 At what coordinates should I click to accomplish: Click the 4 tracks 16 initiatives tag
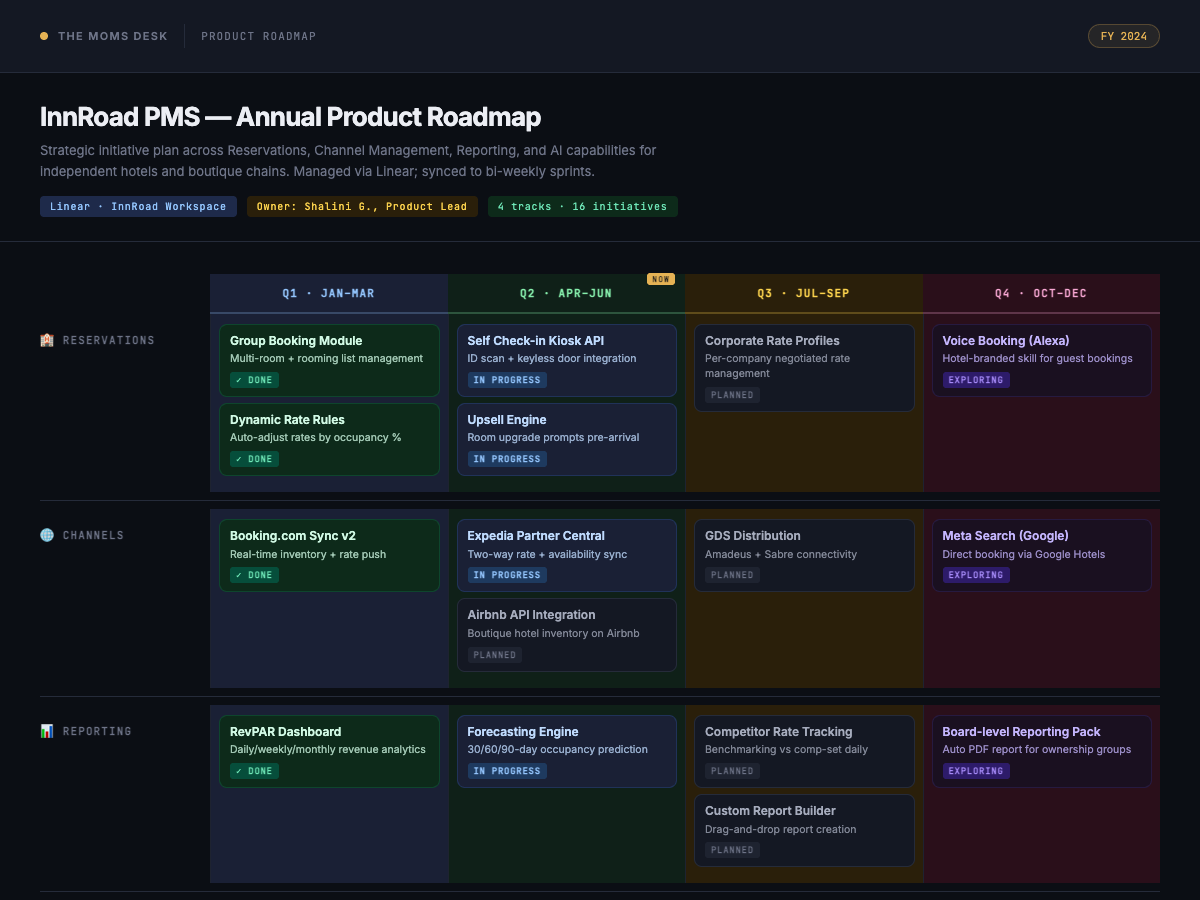[583, 207]
